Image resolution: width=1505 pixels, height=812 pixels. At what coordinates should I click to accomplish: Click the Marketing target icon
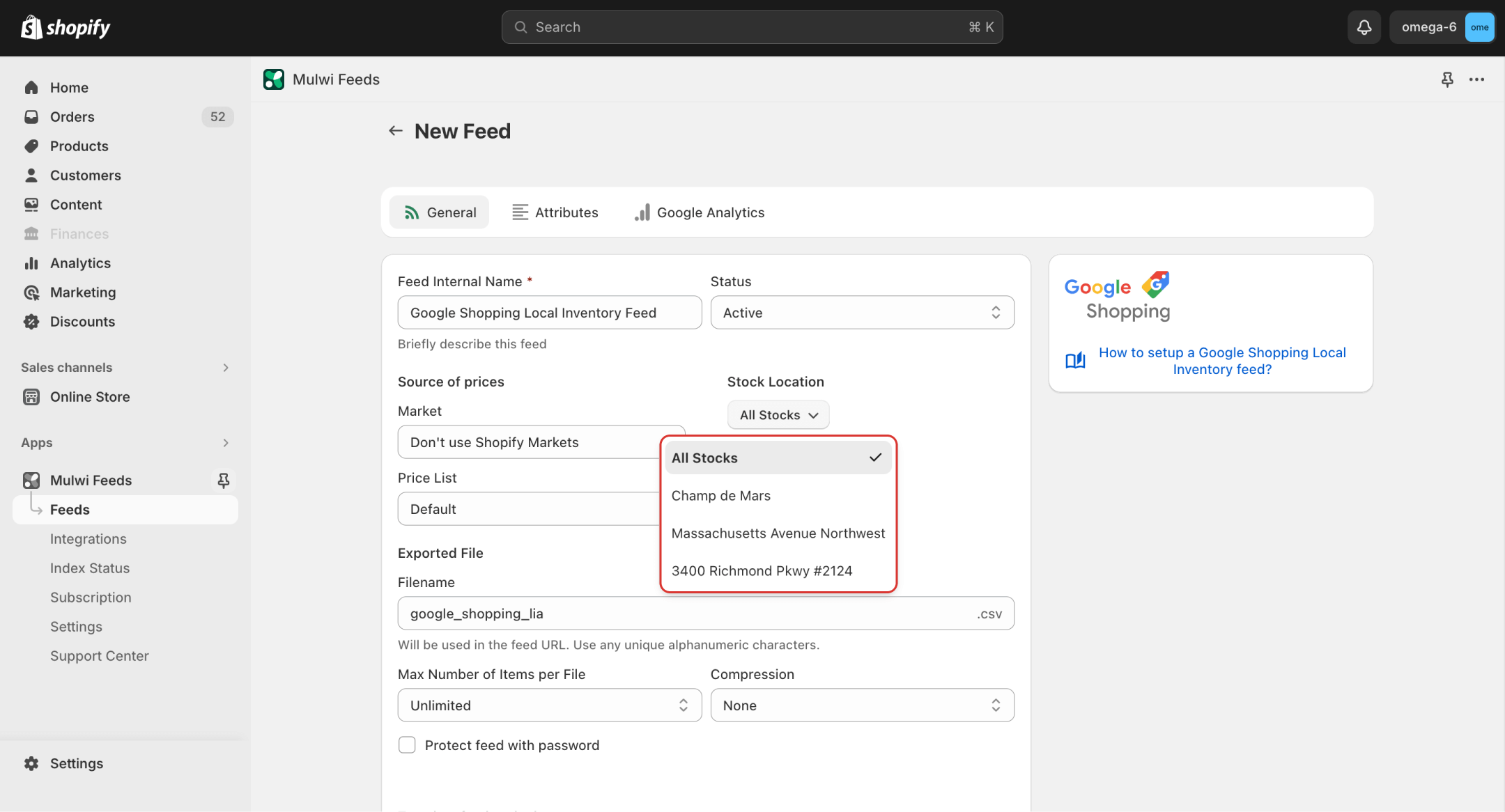click(x=31, y=292)
